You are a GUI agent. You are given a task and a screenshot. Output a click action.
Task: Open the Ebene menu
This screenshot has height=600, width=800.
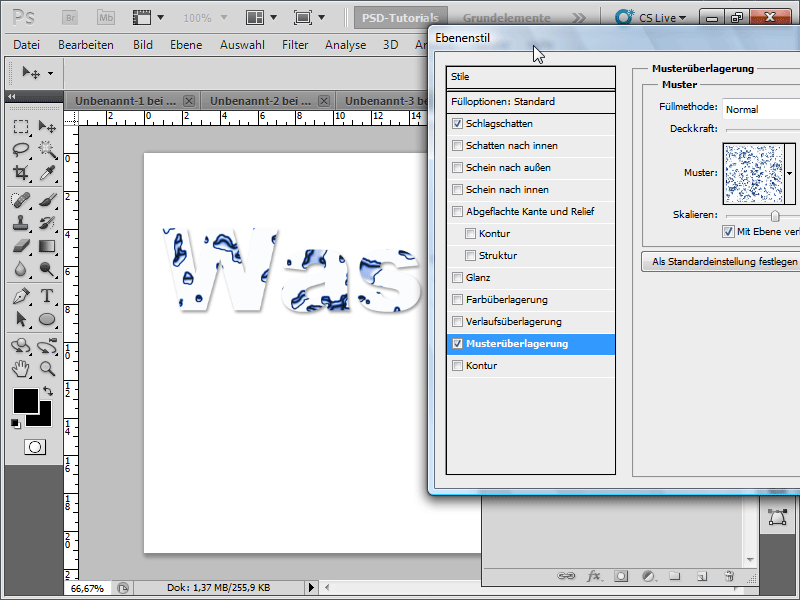[x=186, y=45]
